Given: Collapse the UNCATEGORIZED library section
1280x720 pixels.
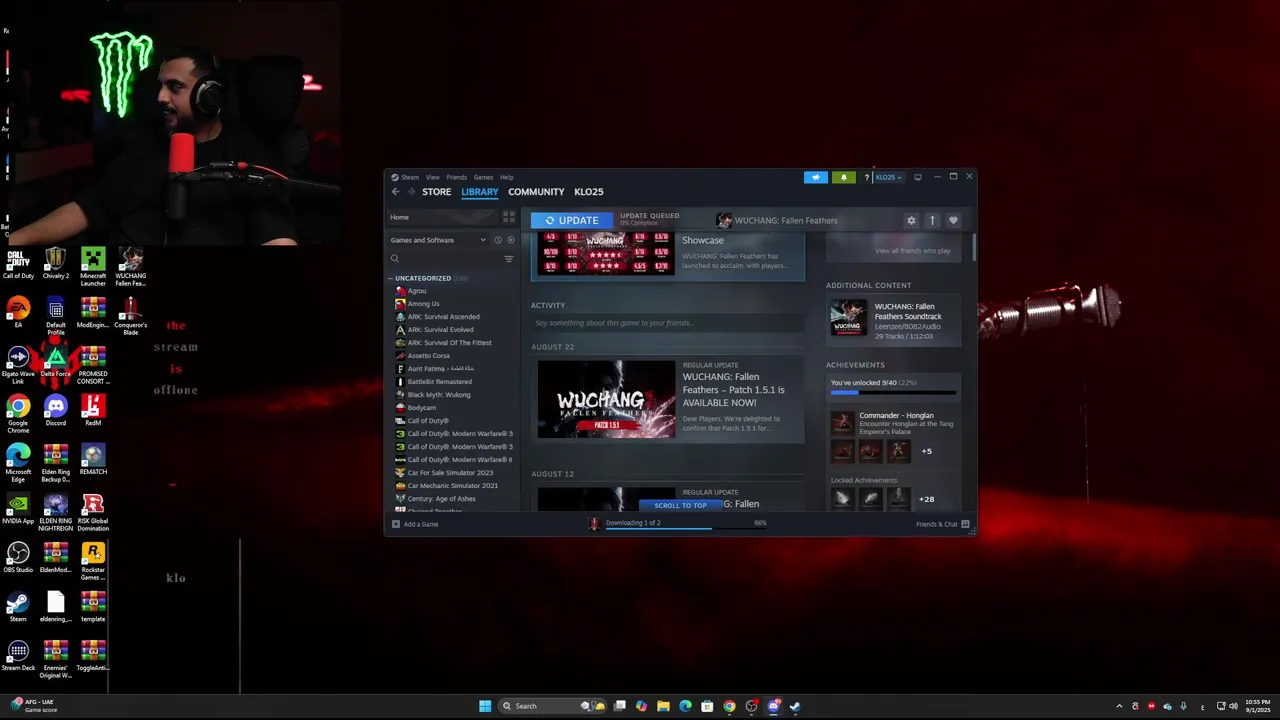Looking at the screenshot, I should 391,278.
